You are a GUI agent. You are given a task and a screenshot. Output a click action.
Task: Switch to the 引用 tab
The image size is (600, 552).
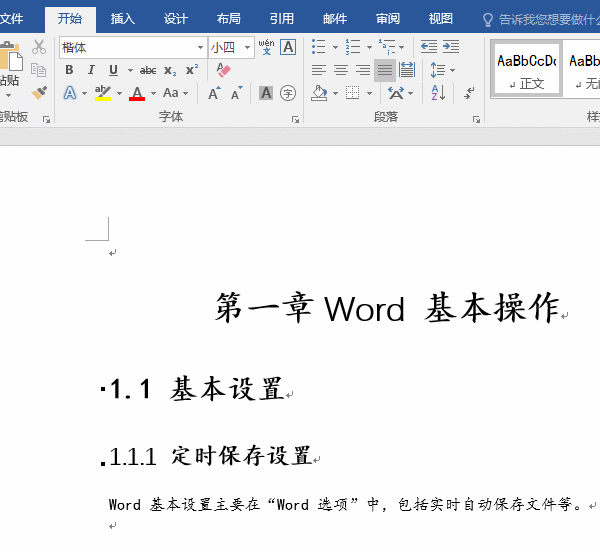[282, 19]
